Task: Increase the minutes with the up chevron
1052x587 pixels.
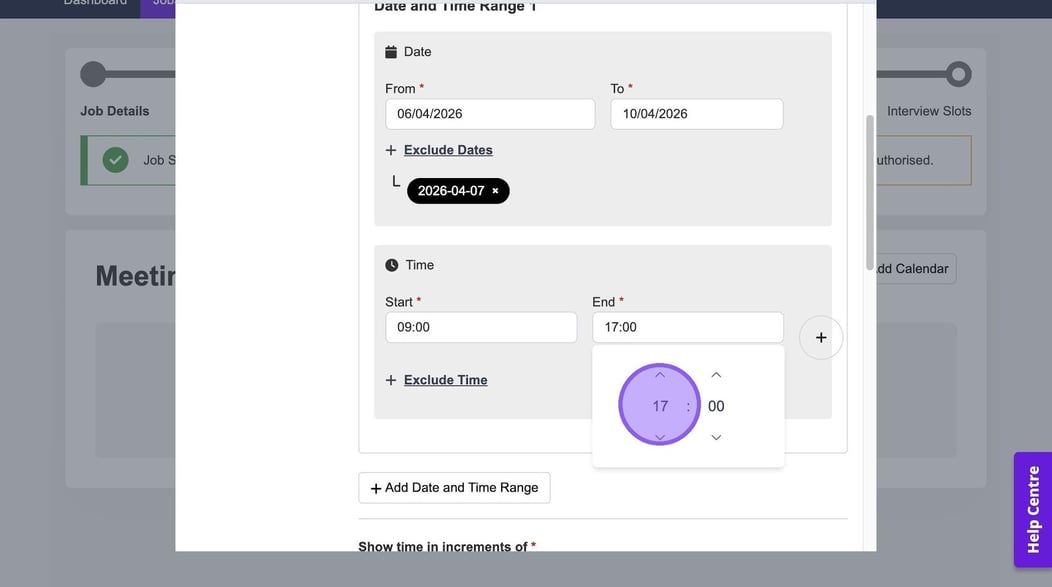Action: tap(716, 375)
